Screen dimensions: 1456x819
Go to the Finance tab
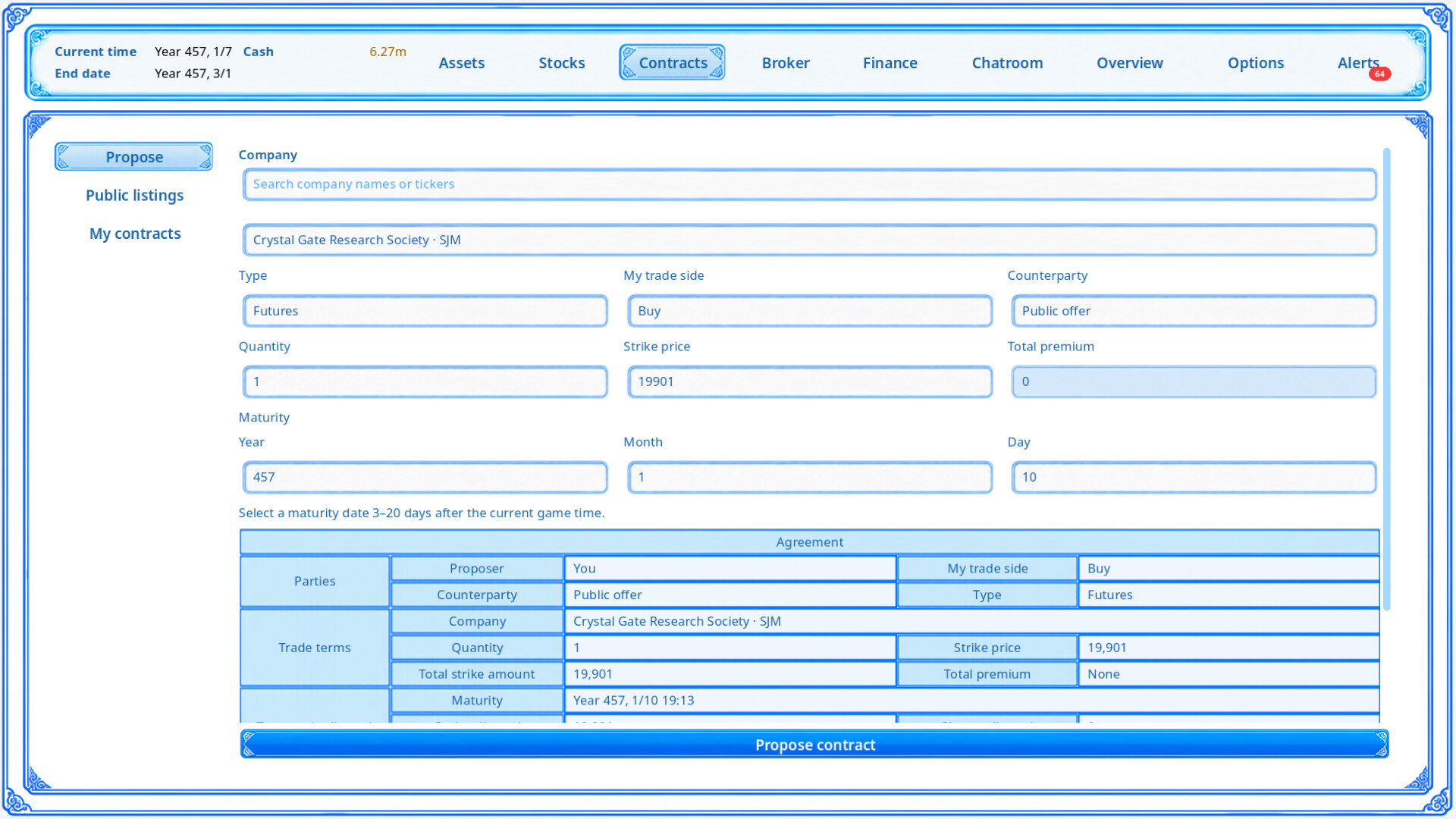[x=890, y=63]
